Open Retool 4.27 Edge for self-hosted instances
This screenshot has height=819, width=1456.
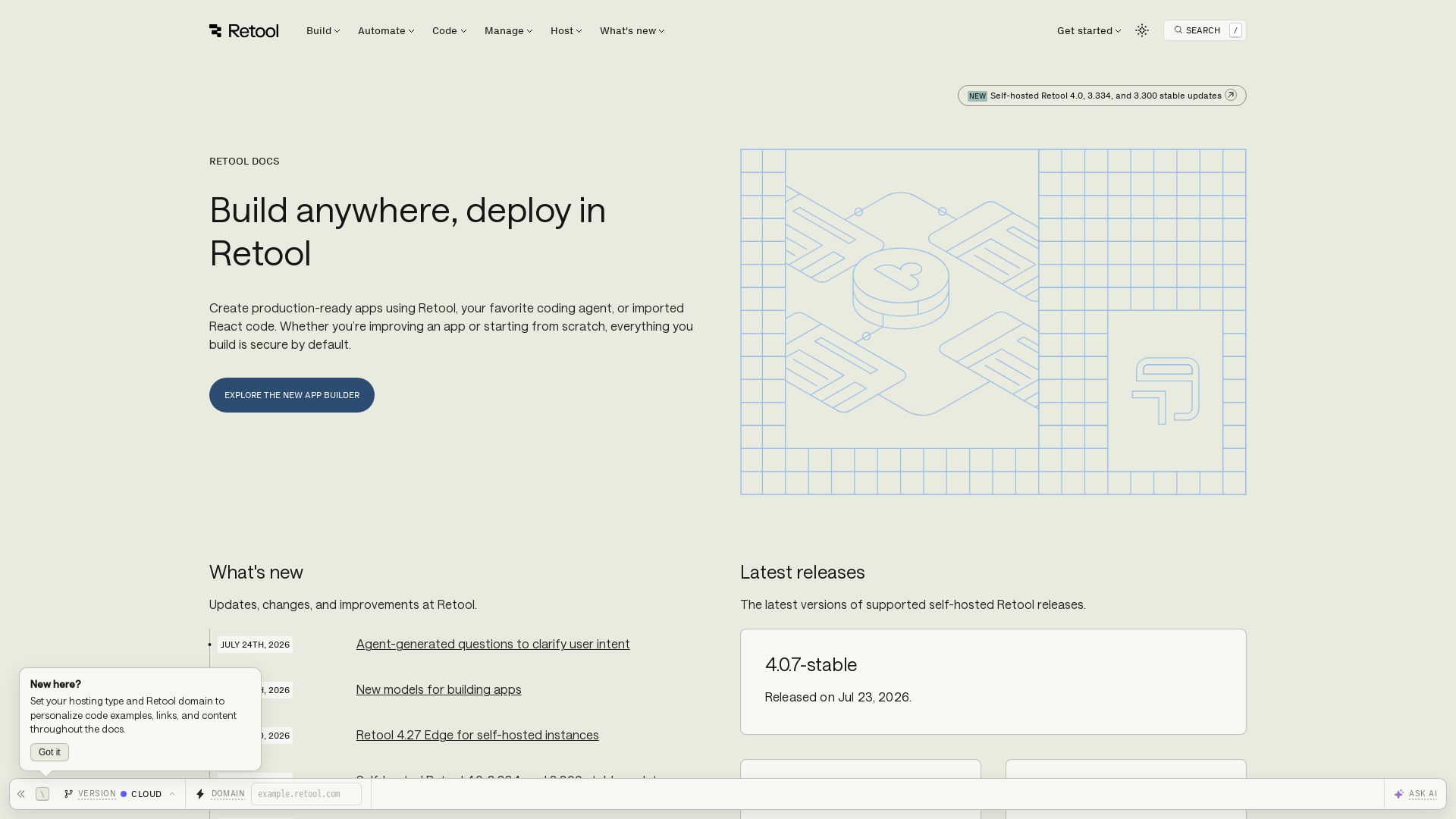pos(478,735)
